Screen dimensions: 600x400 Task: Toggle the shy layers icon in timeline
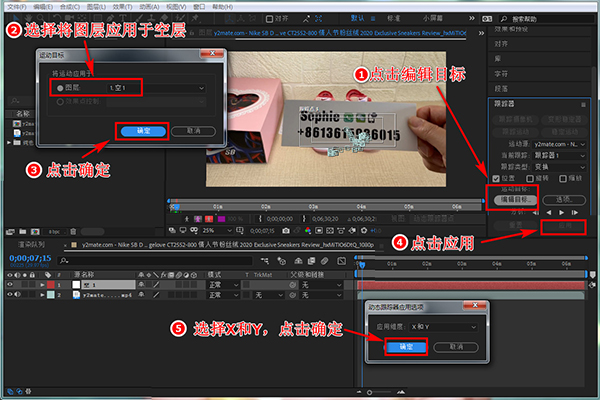(x=298, y=261)
